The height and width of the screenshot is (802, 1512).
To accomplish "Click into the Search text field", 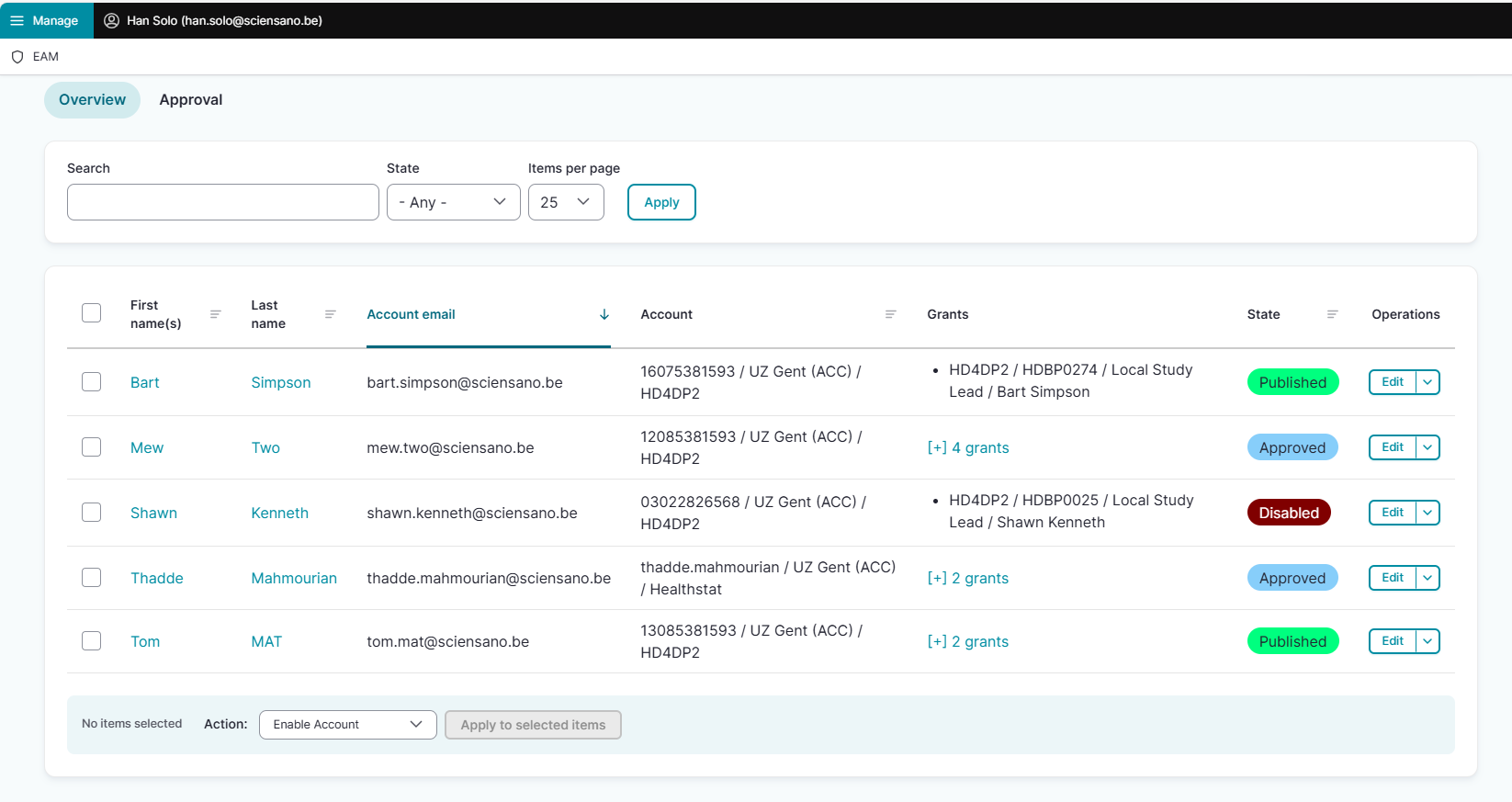I will click(222, 202).
